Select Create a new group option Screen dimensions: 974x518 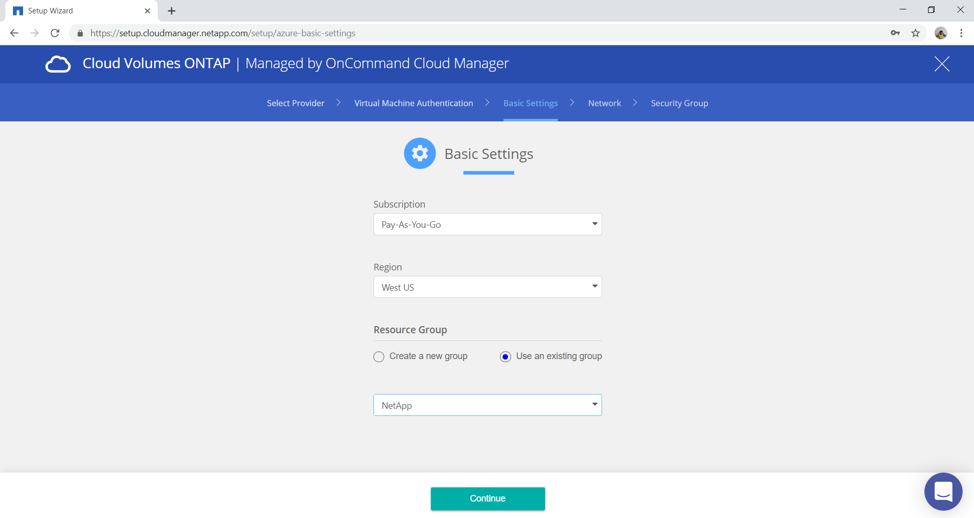point(379,357)
